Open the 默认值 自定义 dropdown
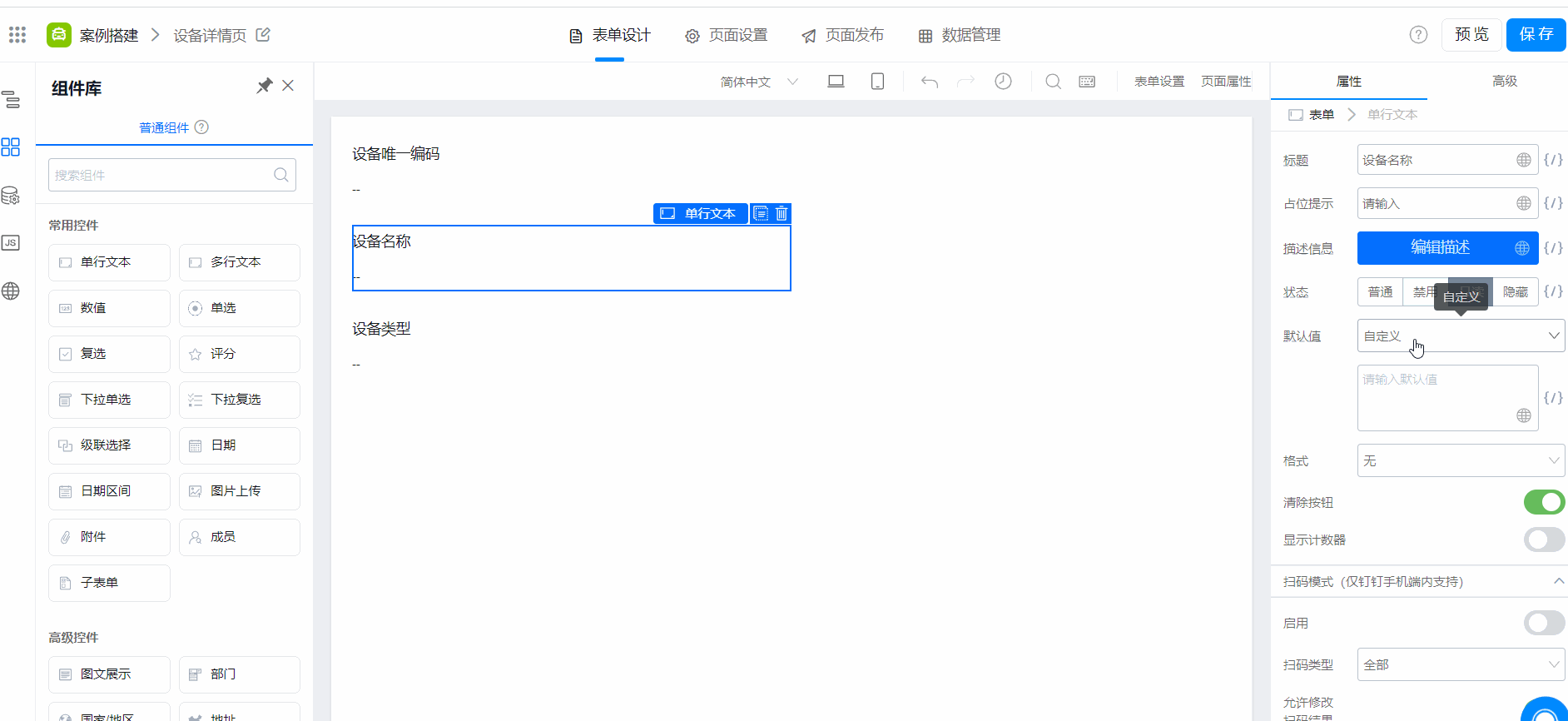 pyautogui.click(x=1461, y=336)
